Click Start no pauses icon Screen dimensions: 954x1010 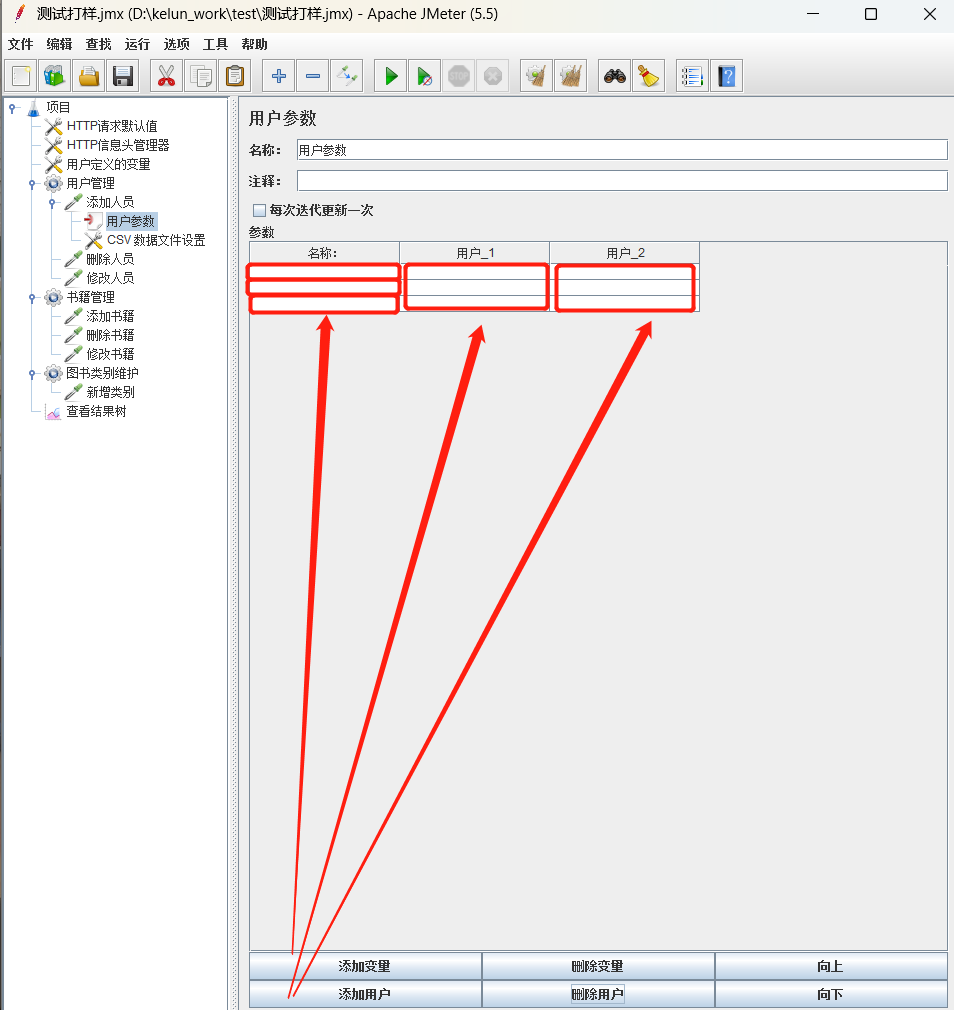[x=425, y=77]
